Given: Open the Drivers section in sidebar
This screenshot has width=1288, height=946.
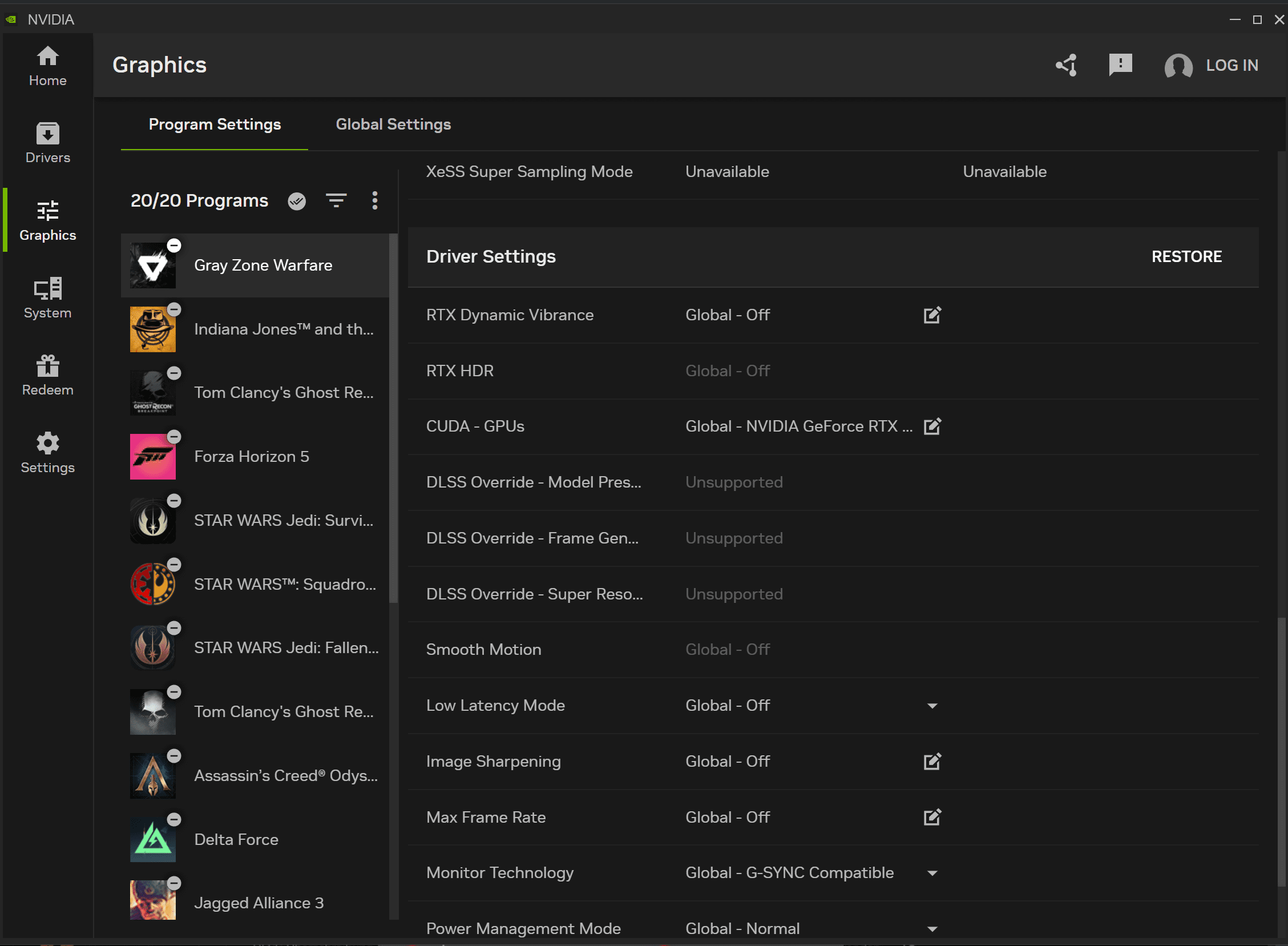Looking at the screenshot, I should [47, 143].
